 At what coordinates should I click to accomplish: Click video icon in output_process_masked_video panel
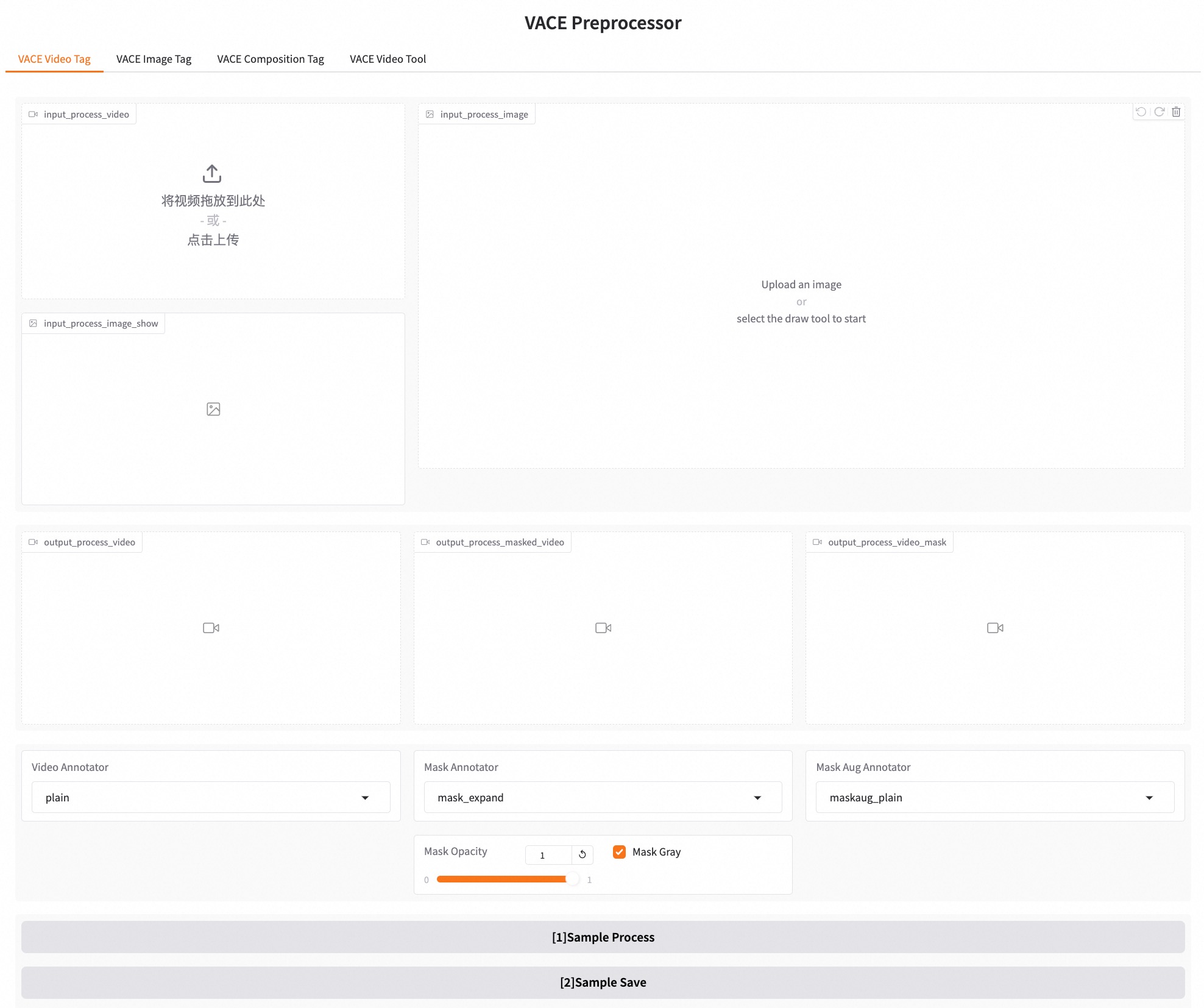pos(603,628)
